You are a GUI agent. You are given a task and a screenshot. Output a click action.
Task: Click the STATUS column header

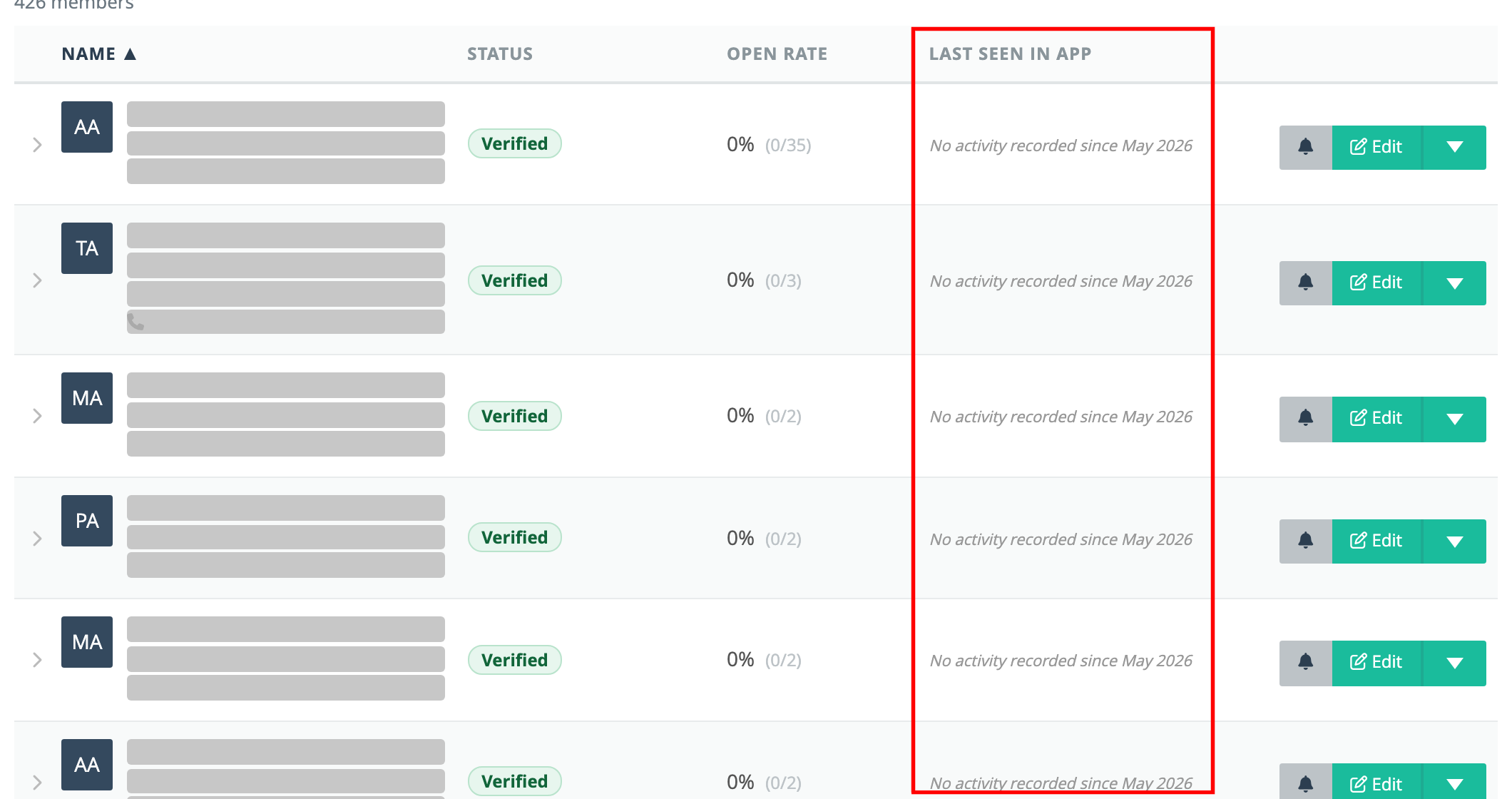coord(500,54)
